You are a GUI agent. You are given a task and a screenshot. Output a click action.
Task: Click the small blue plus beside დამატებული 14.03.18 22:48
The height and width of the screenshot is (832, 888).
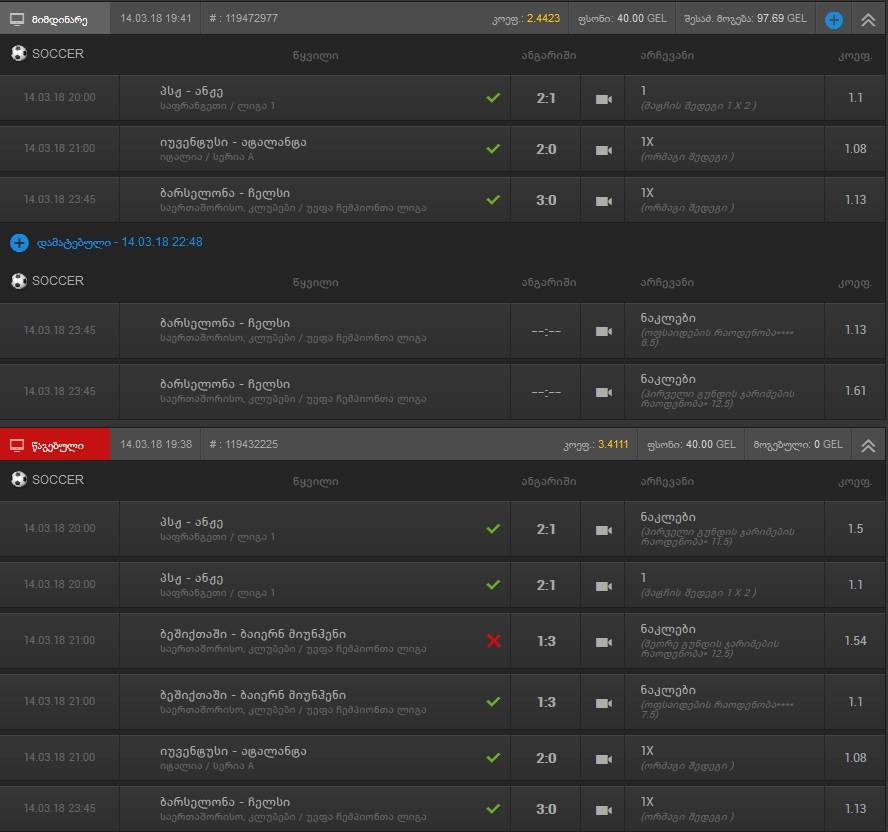pyautogui.click(x=19, y=242)
